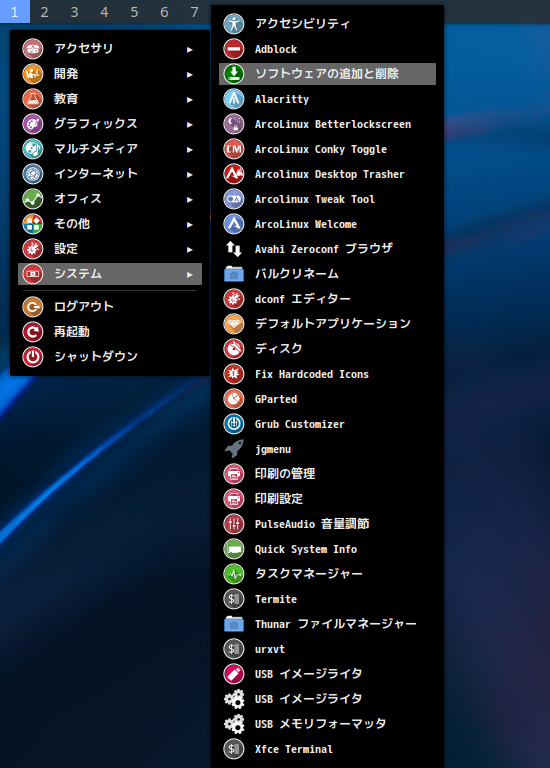The image size is (550, 768).
Task: Expand the 開発 submenu arrow
Action: pyautogui.click(x=190, y=74)
